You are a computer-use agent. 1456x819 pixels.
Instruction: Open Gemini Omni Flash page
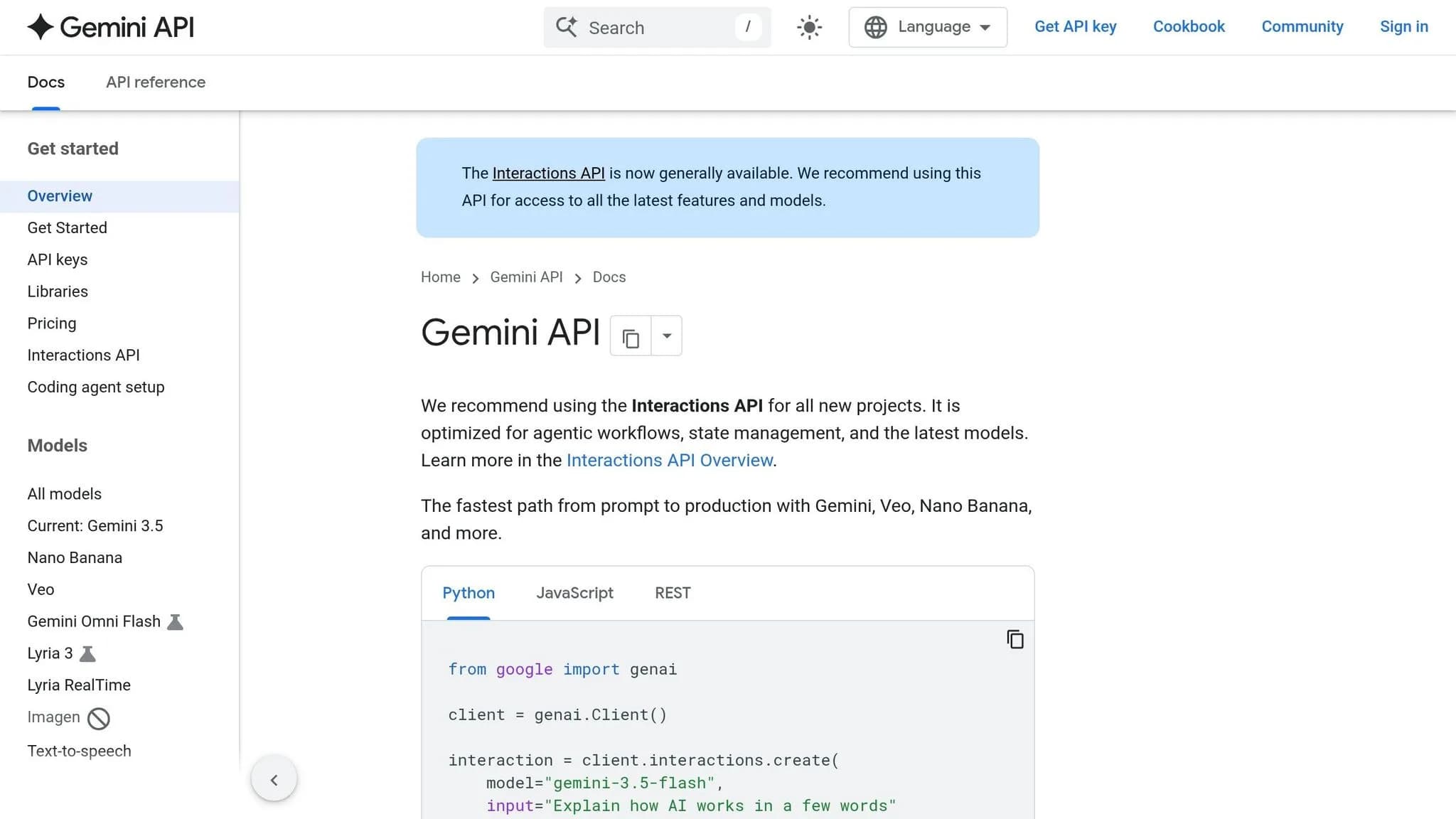94,622
